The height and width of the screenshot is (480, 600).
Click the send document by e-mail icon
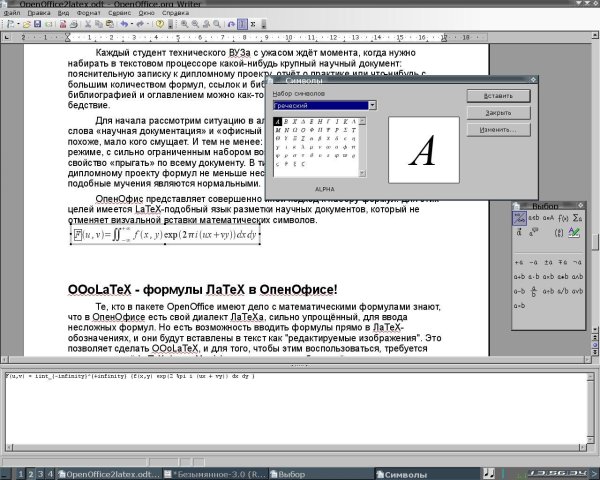pos(49,24)
